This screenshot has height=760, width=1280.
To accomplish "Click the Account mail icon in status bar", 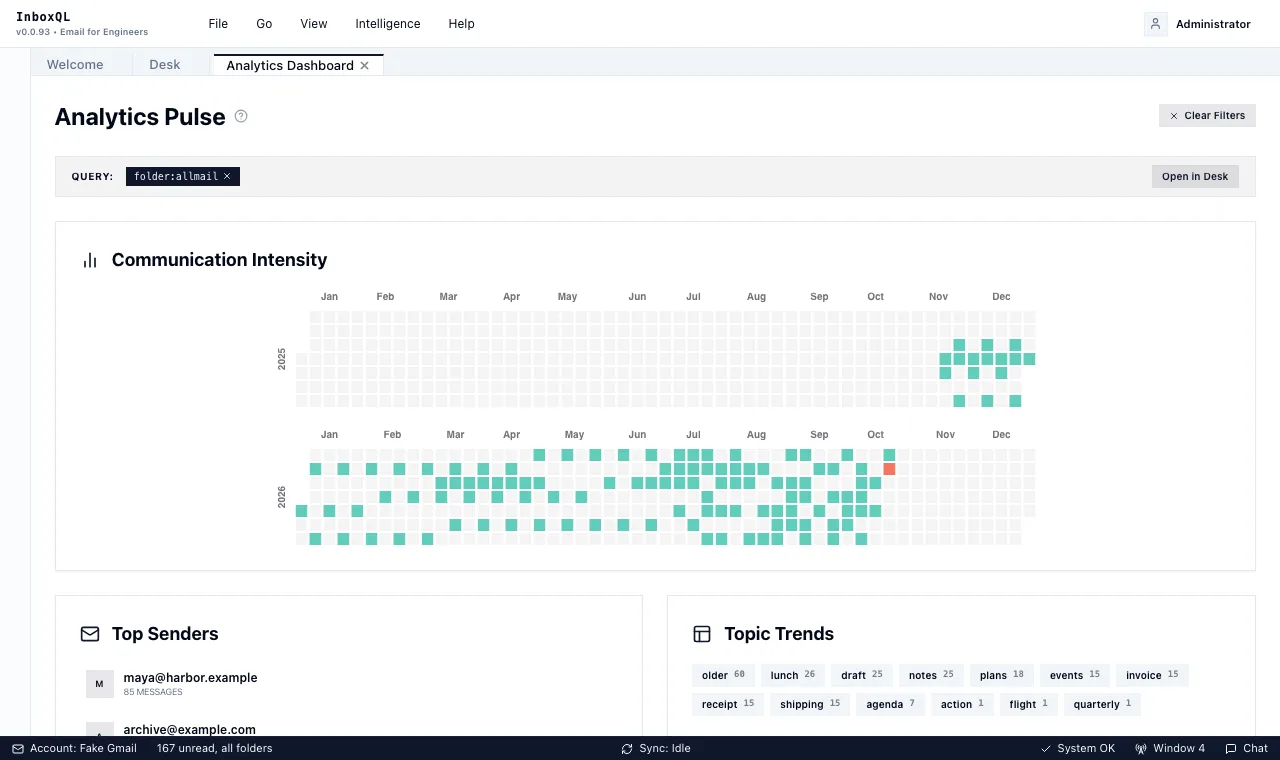I will (x=18, y=748).
